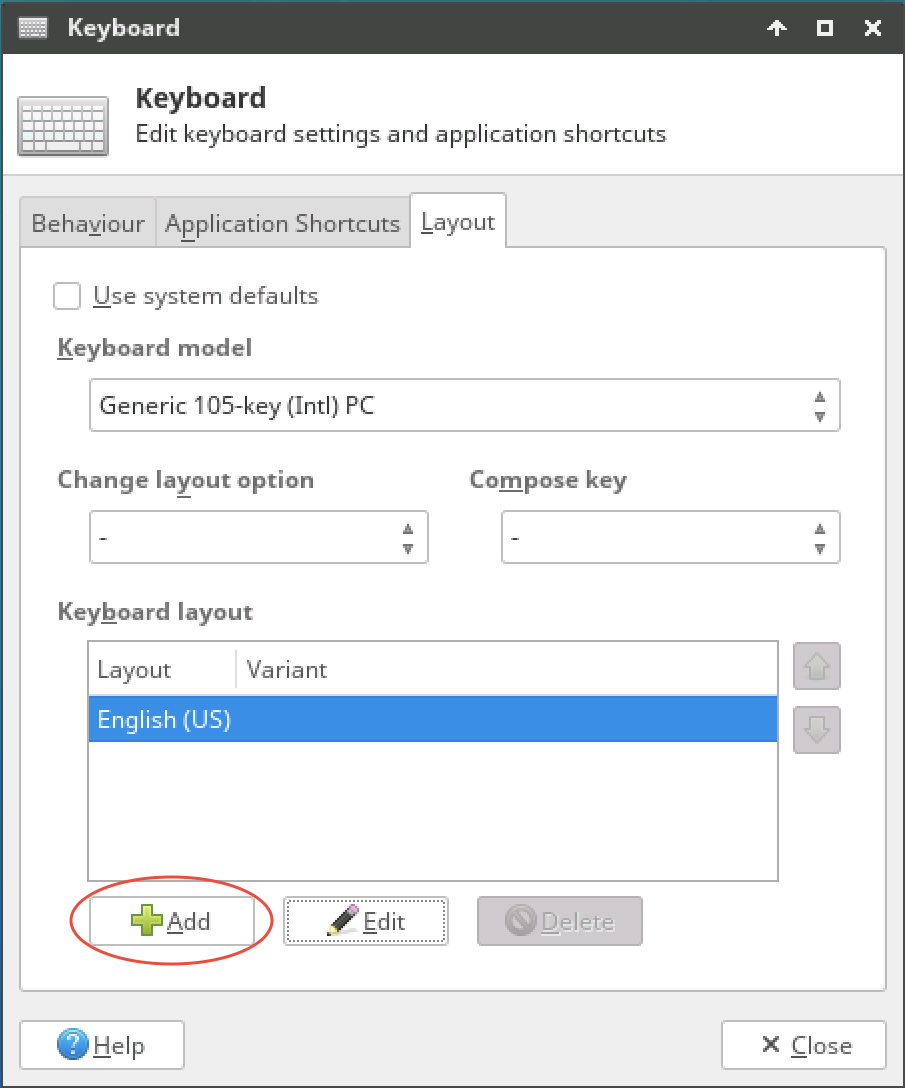Move the layout down with the down arrow

tap(816, 730)
